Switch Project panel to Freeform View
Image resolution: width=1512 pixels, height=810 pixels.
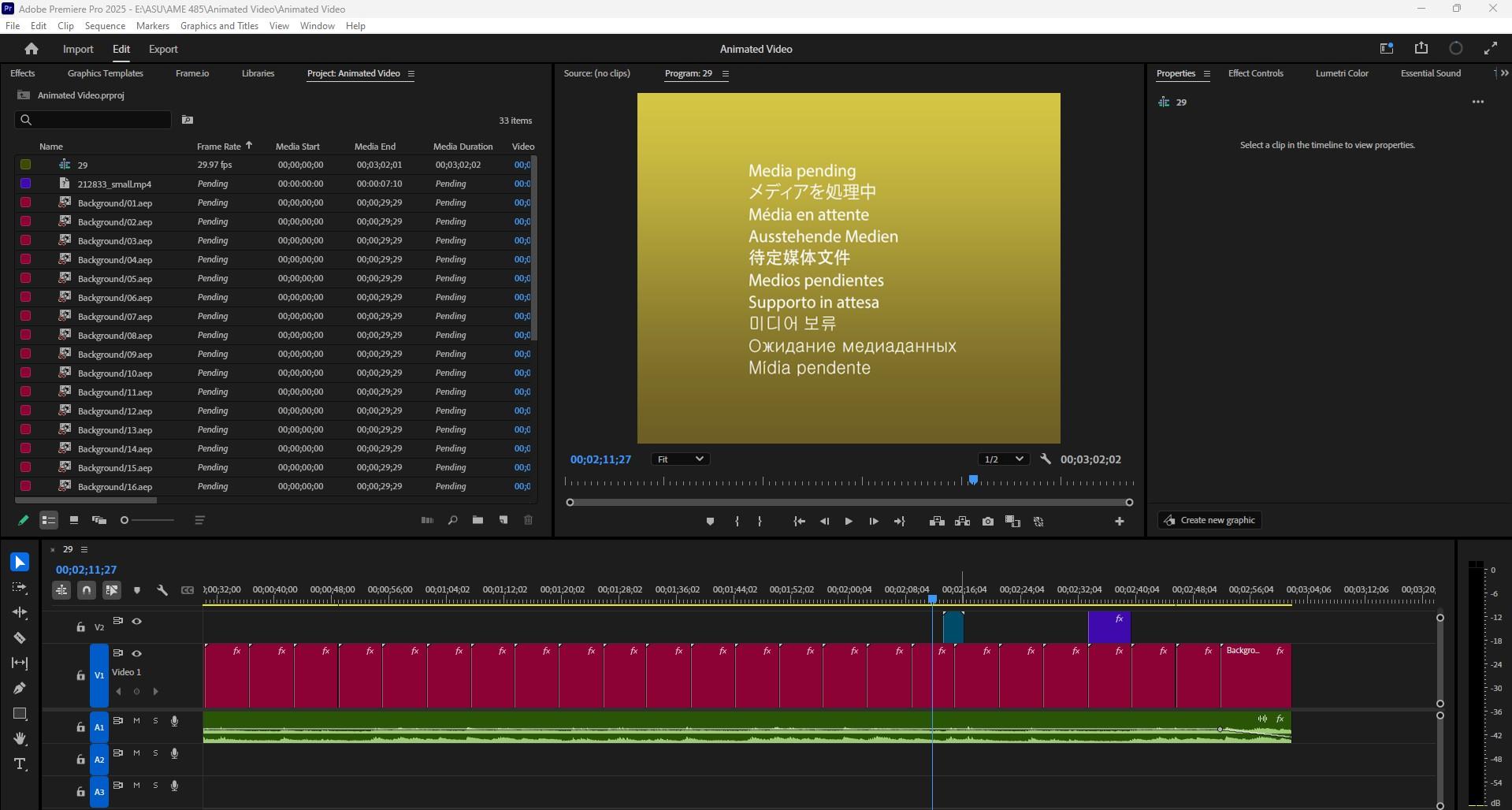coord(99,520)
